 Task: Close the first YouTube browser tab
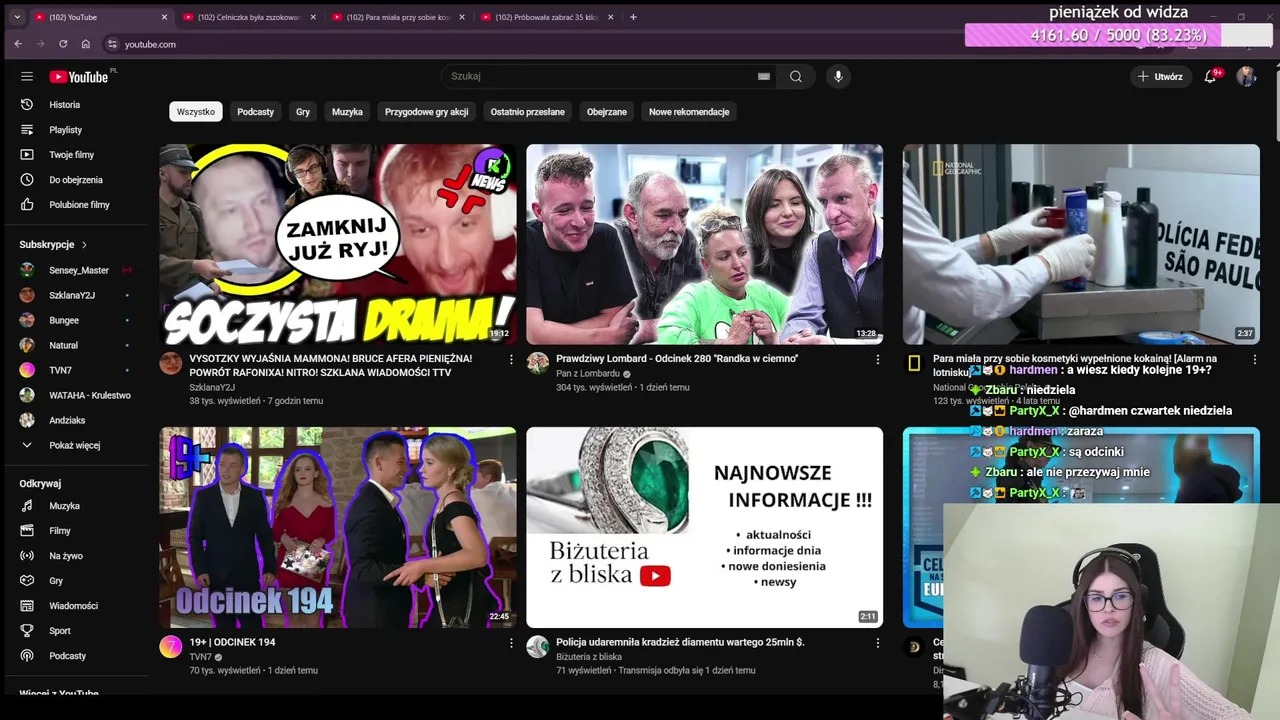click(164, 17)
